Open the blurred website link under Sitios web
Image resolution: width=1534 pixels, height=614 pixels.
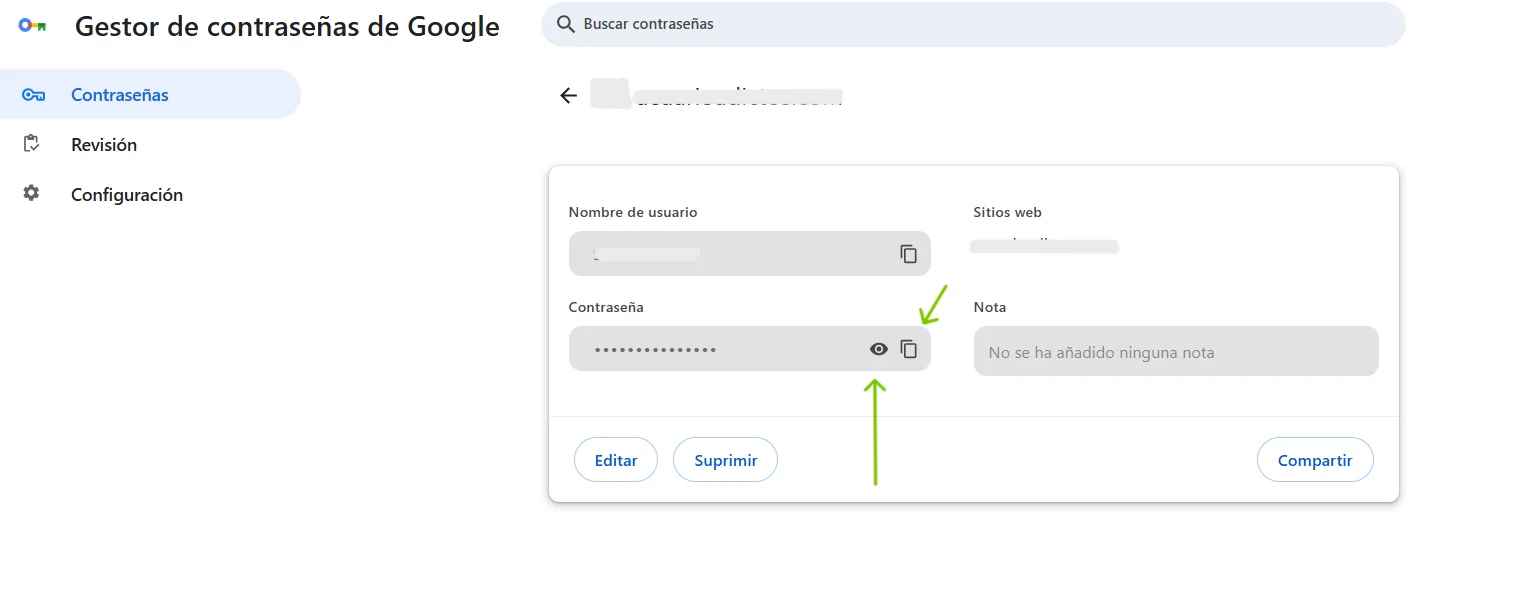coord(1044,245)
